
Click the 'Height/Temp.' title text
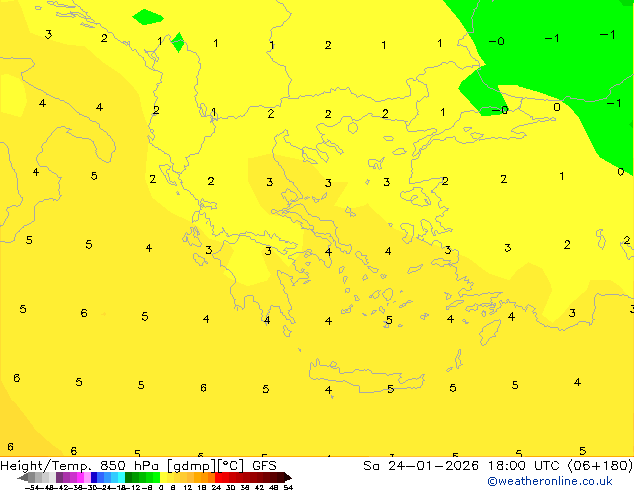coord(46,466)
